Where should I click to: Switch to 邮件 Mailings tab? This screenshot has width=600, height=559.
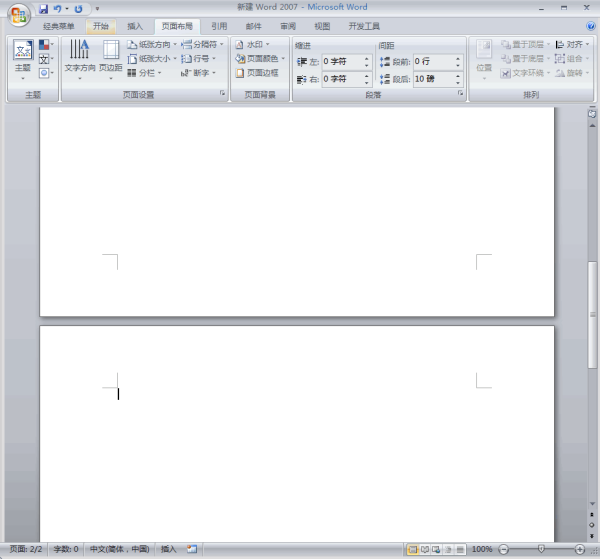click(x=254, y=26)
